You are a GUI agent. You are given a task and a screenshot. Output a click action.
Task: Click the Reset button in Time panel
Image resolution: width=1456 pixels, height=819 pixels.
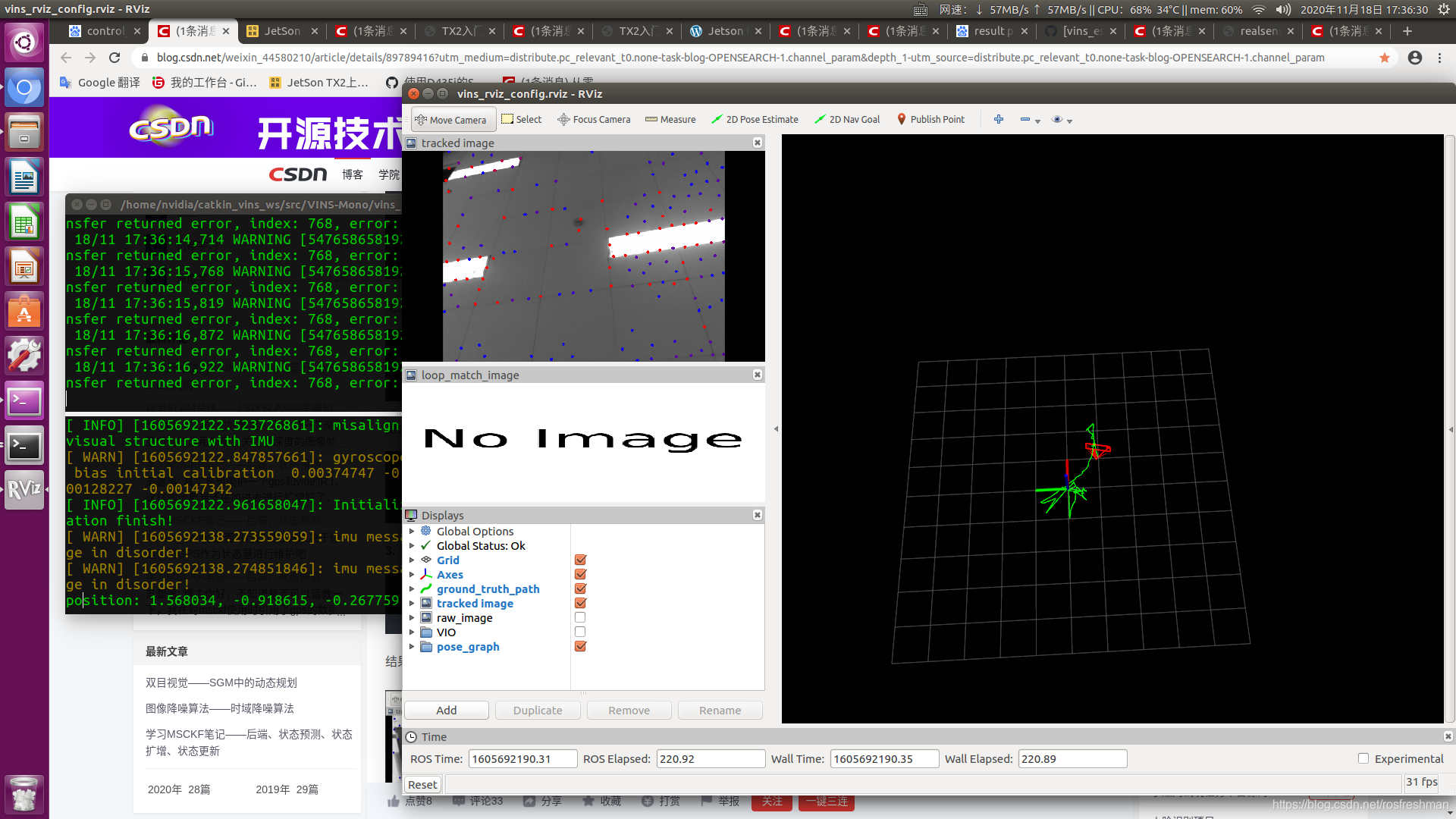pyautogui.click(x=421, y=784)
